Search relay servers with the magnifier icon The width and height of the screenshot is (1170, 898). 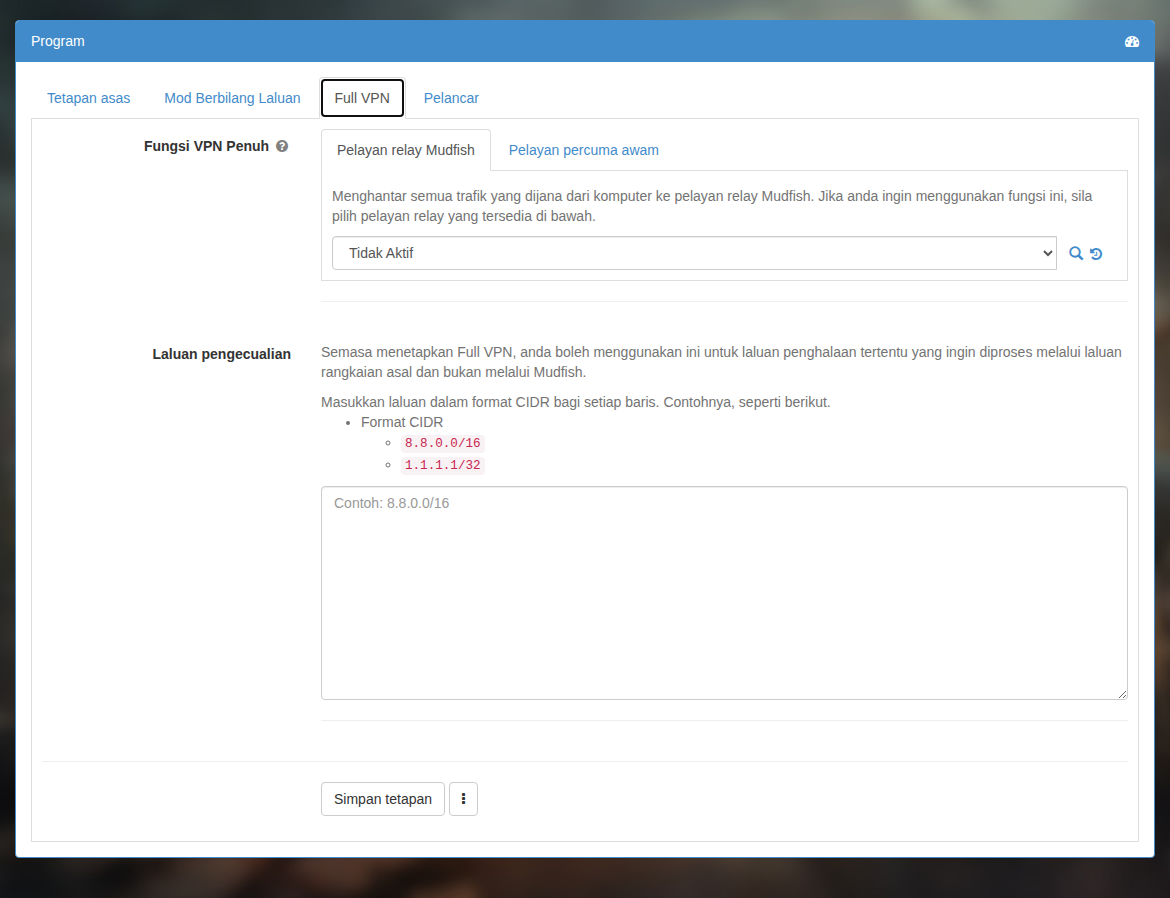(1075, 253)
